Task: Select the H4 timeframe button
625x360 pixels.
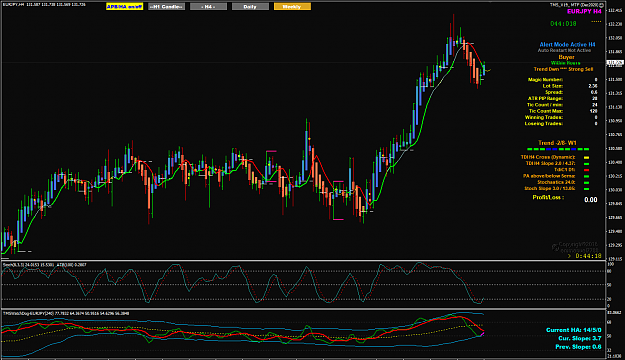Action: 208,6
